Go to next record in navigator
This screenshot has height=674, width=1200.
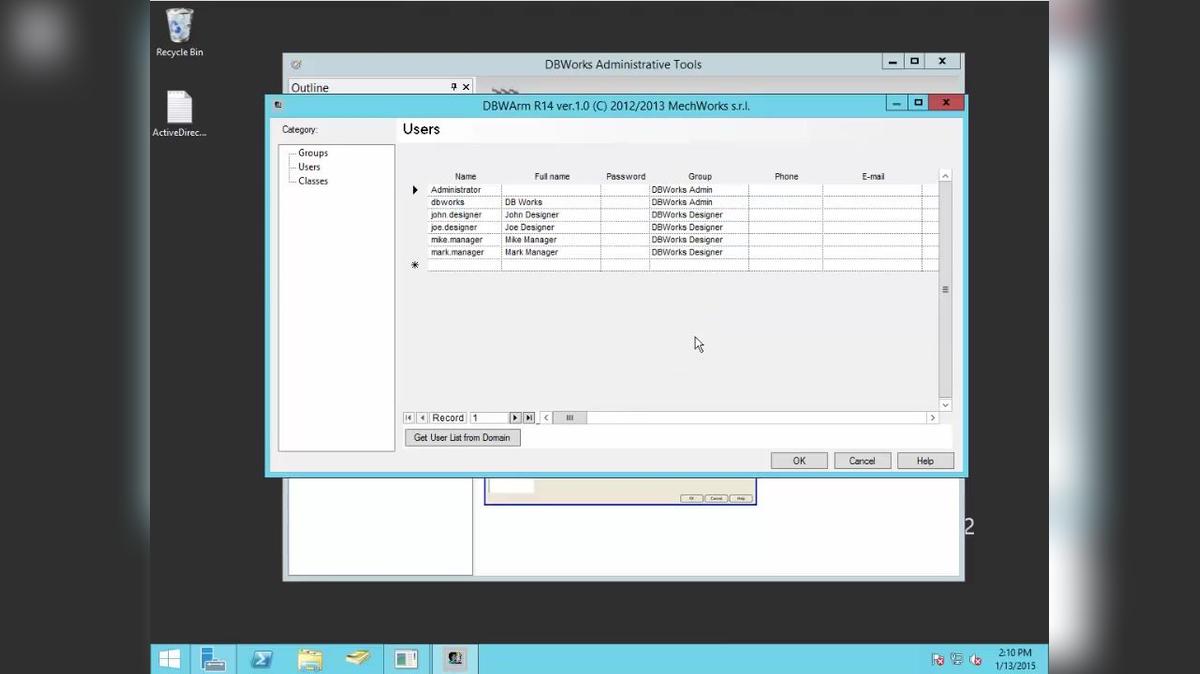pyautogui.click(x=516, y=418)
